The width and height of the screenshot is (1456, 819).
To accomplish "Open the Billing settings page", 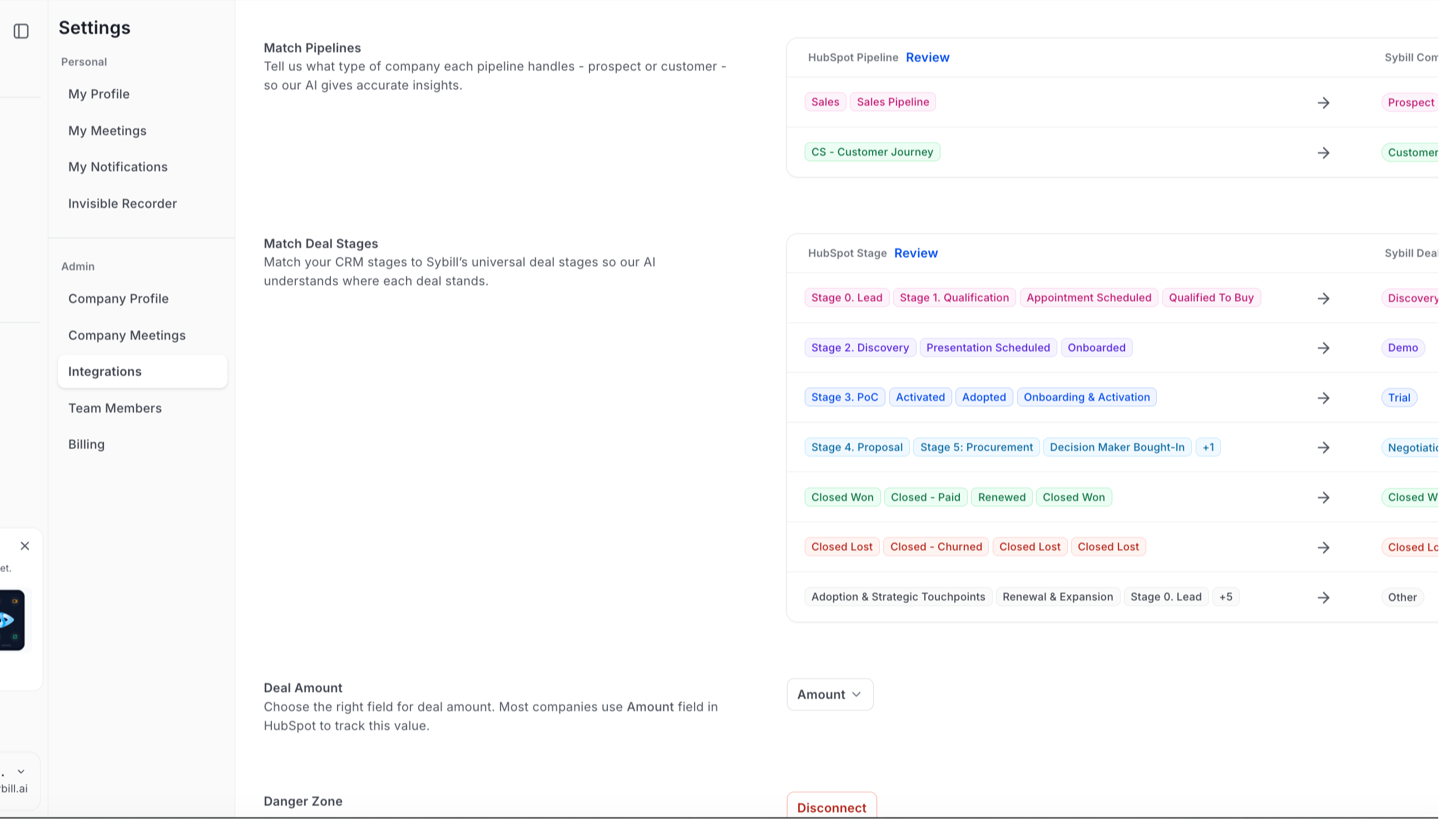I will [86, 444].
